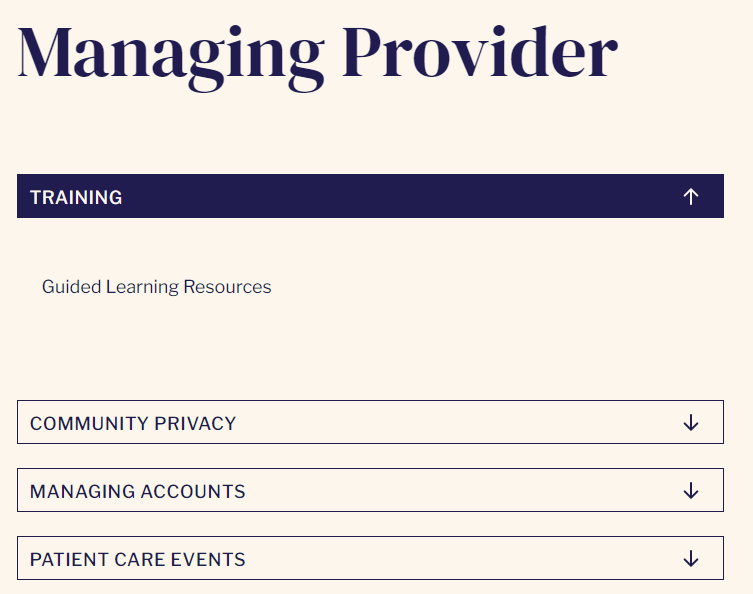Select the word Managing in the heading

tap(171, 58)
